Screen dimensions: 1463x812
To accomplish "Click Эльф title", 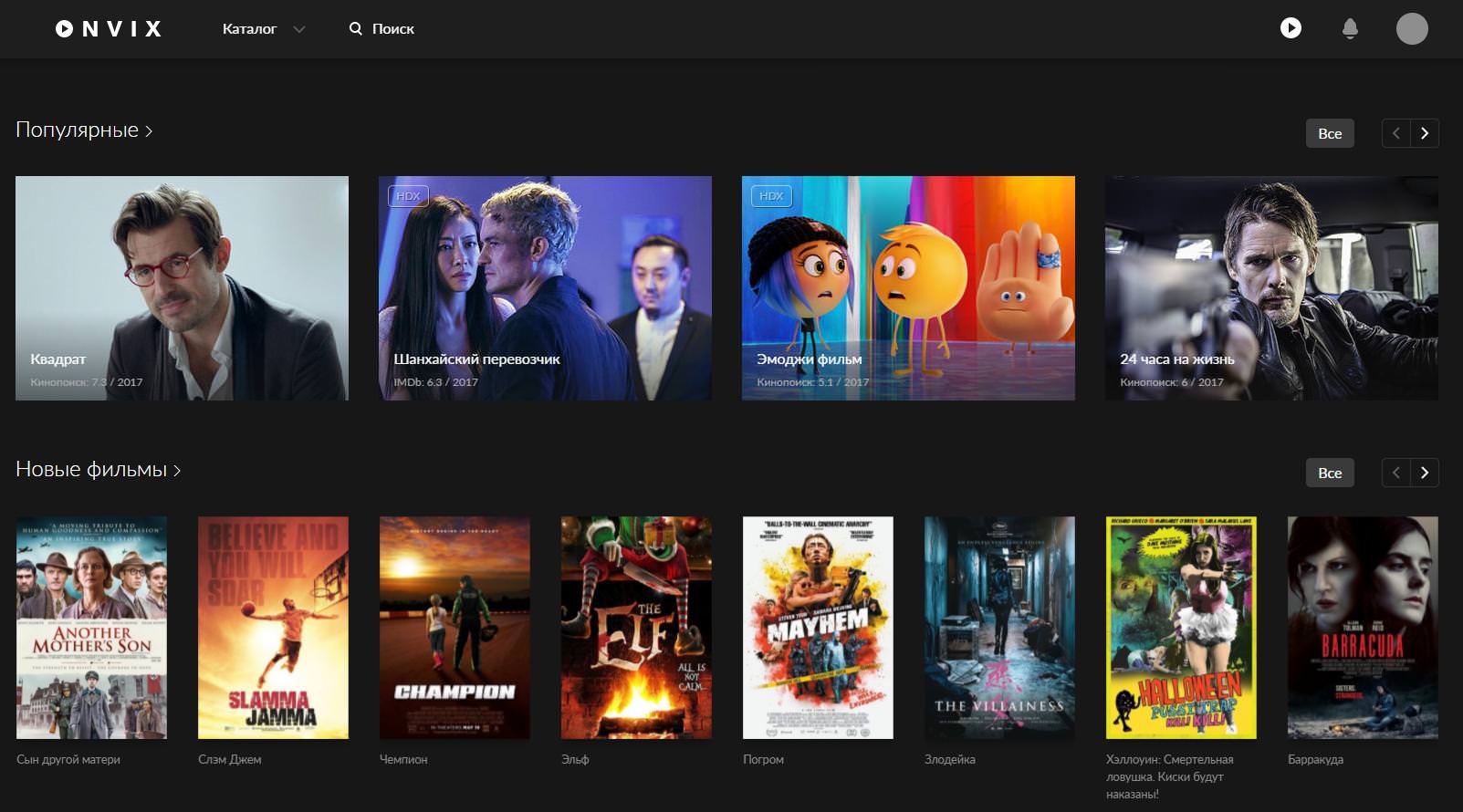I will tap(575, 759).
